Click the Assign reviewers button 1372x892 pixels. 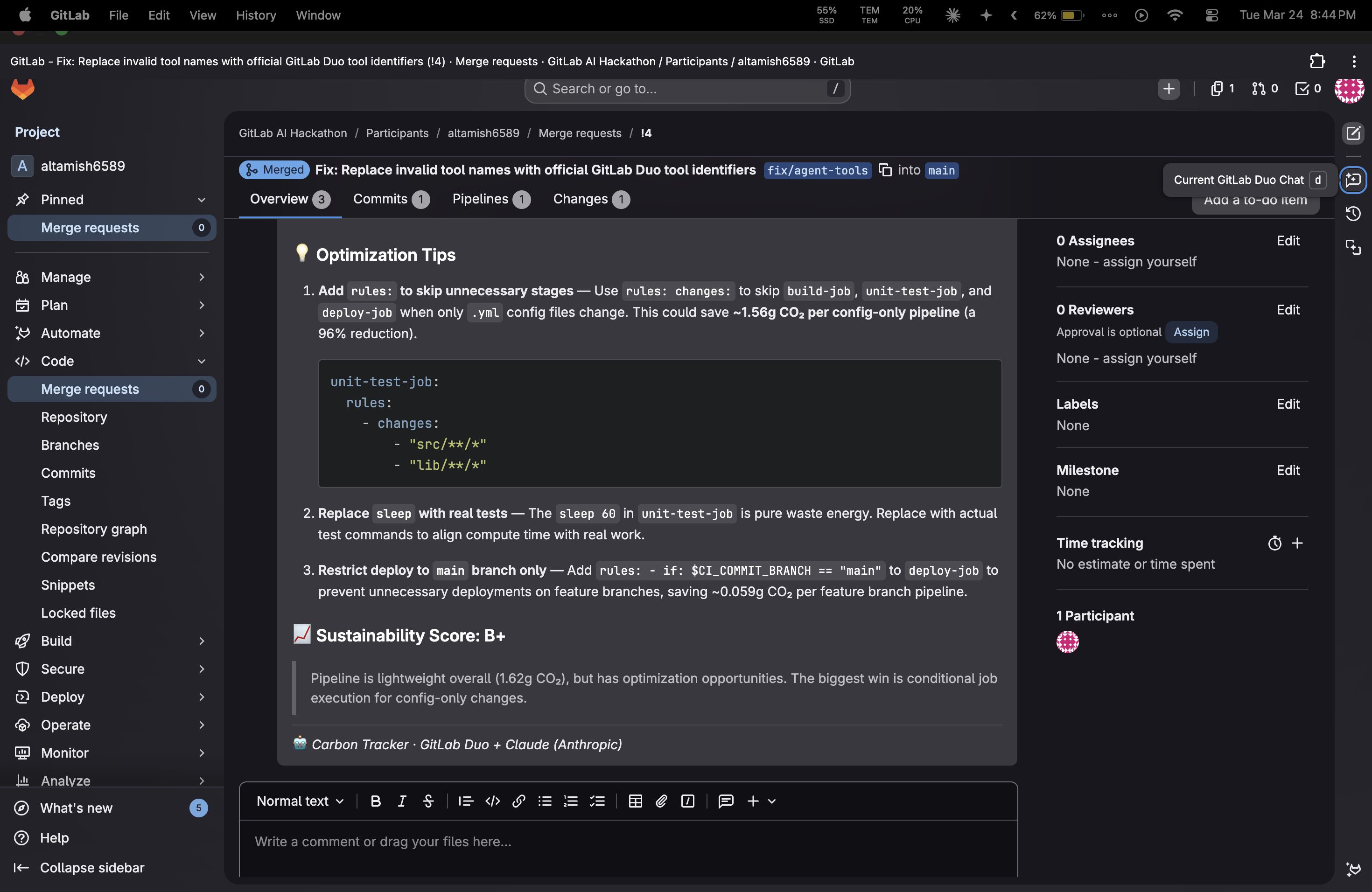1191,332
